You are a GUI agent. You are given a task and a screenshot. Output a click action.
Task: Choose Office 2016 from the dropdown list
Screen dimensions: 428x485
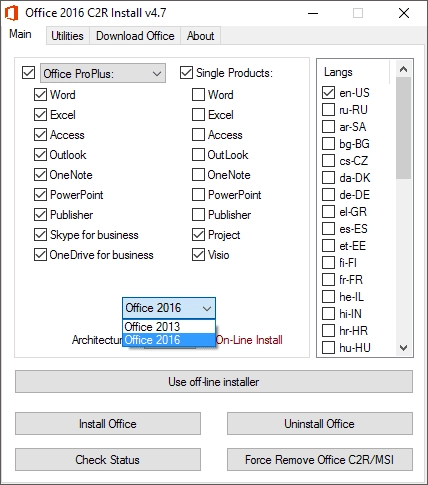tap(169, 340)
